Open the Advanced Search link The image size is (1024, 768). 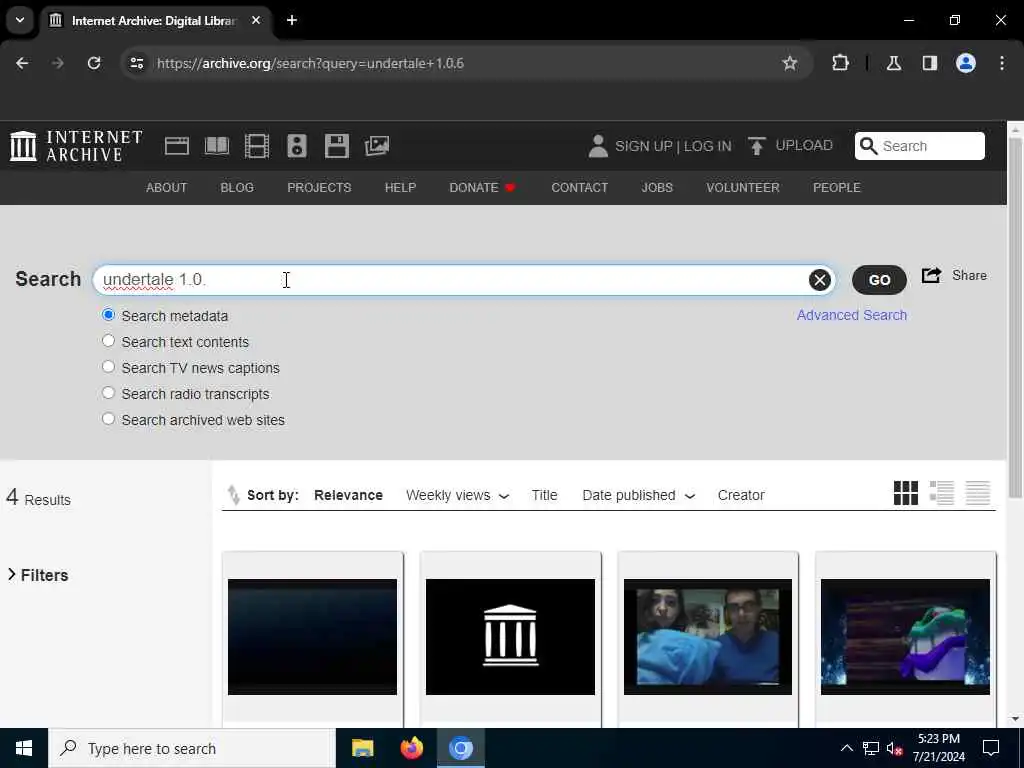[852, 315]
